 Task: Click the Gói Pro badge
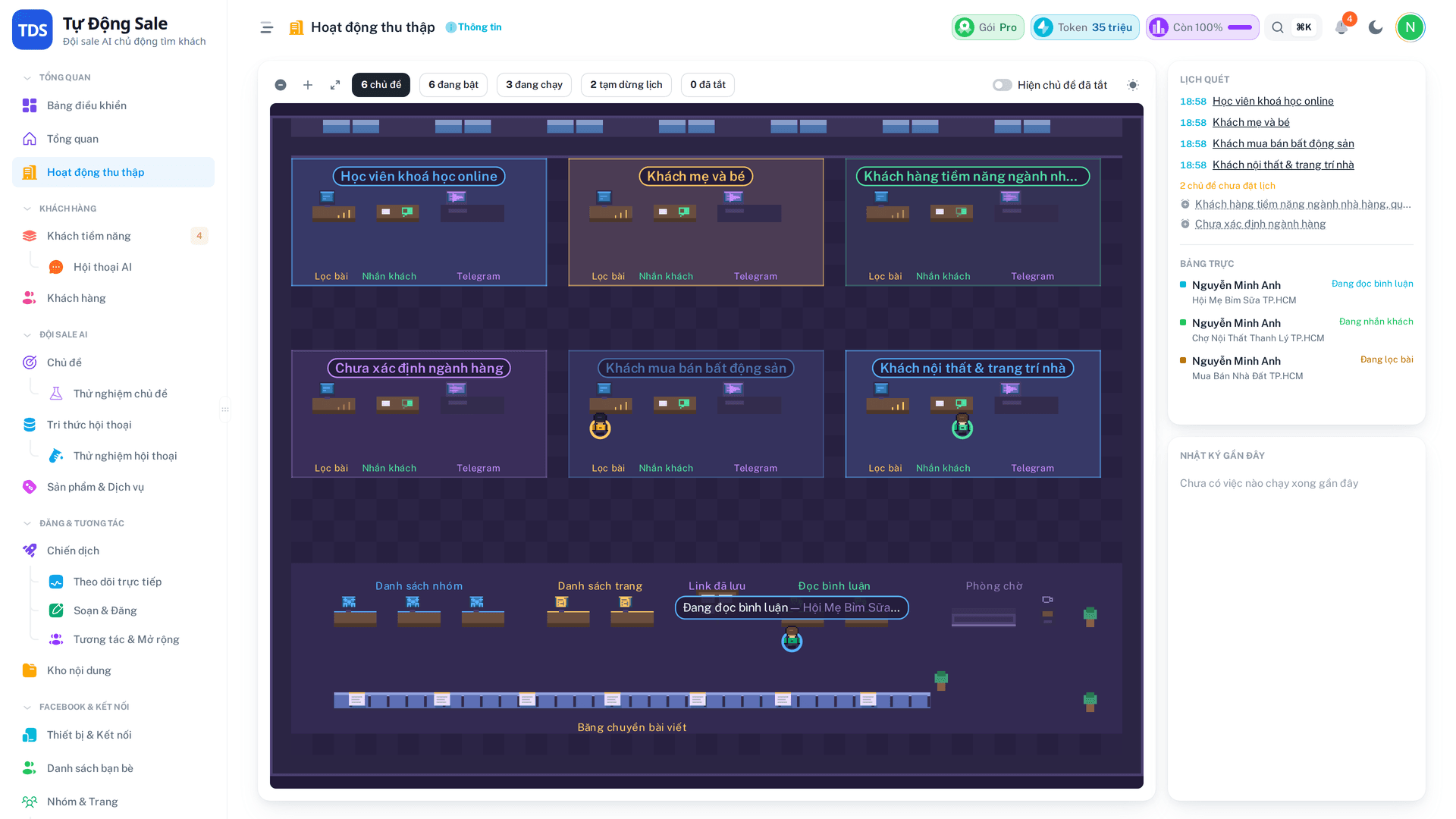pos(987,27)
